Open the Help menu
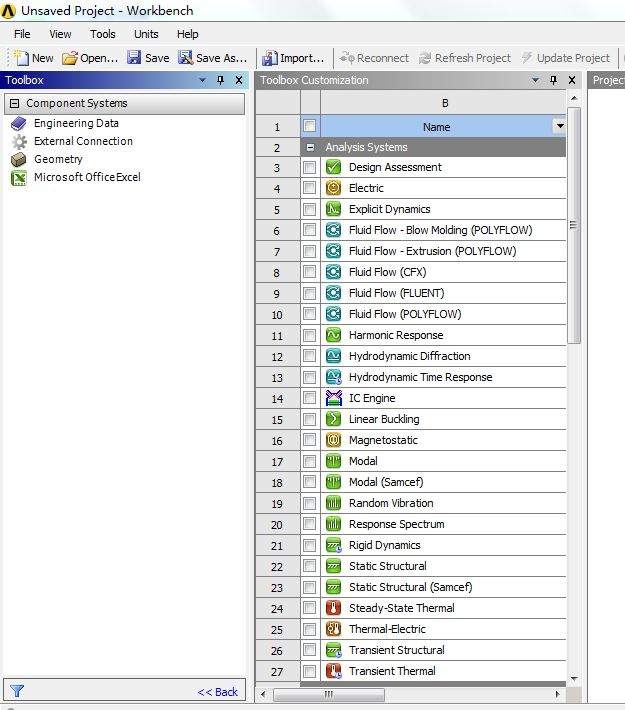The image size is (625, 710). (x=188, y=34)
